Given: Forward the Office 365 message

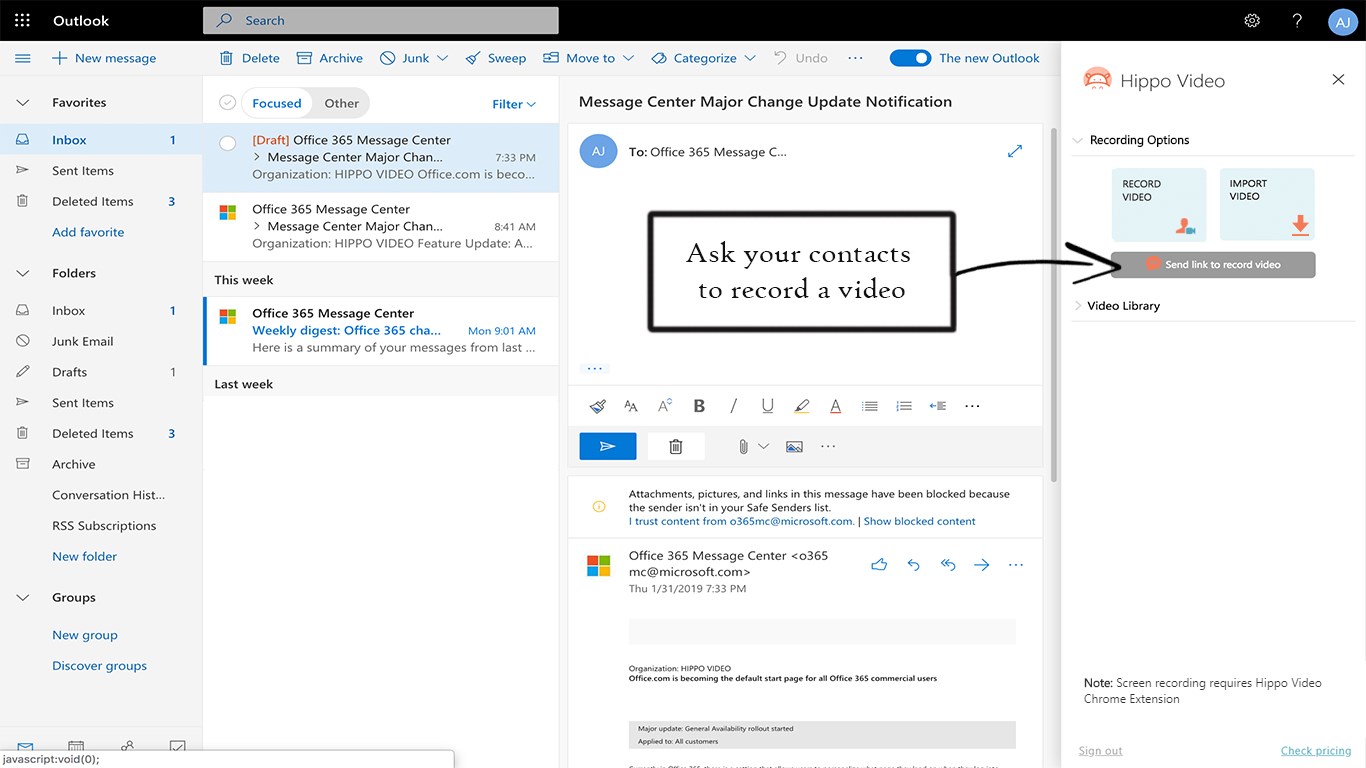Looking at the screenshot, I should point(982,565).
